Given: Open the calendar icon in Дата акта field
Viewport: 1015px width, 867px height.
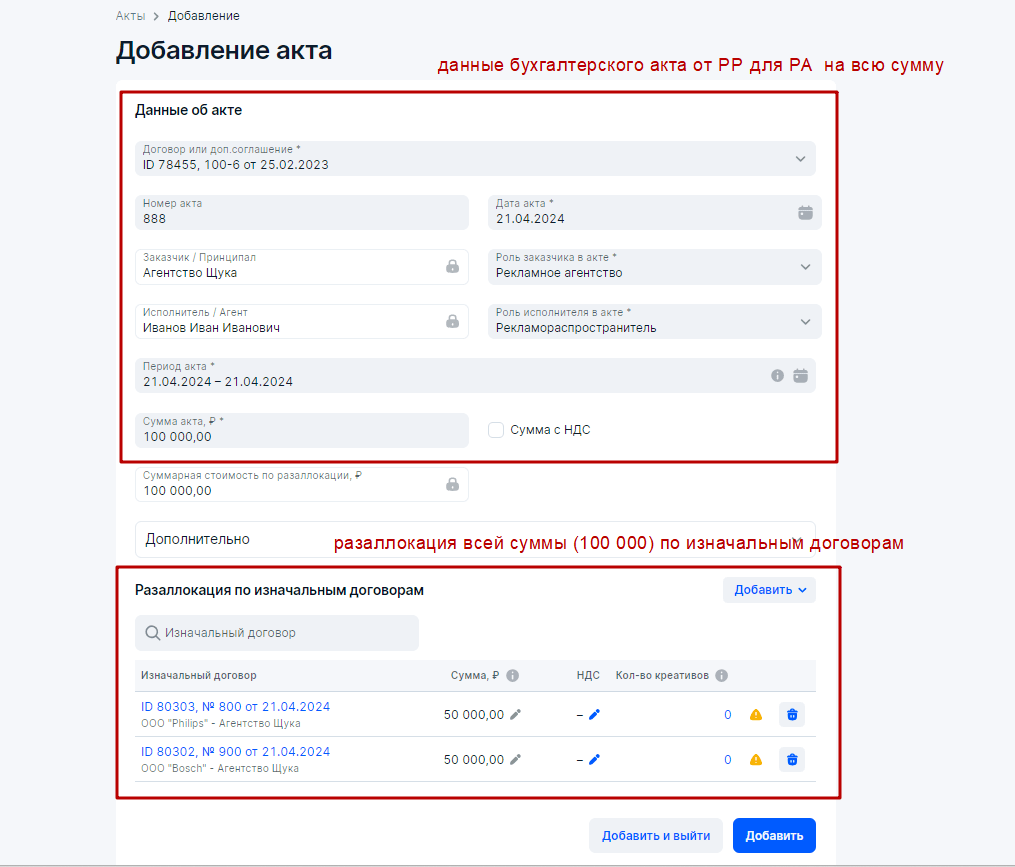Looking at the screenshot, I should tap(805, 212).
